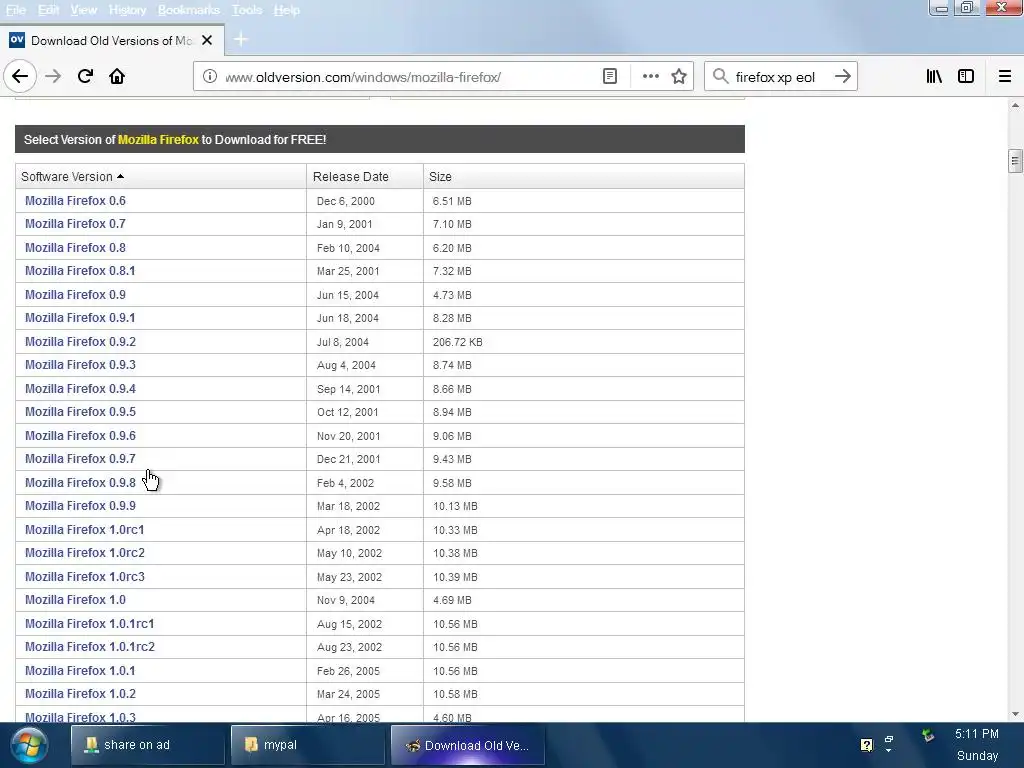
Task: Click vertical scrollbar thumb
Action: (x=1015, y=161)
